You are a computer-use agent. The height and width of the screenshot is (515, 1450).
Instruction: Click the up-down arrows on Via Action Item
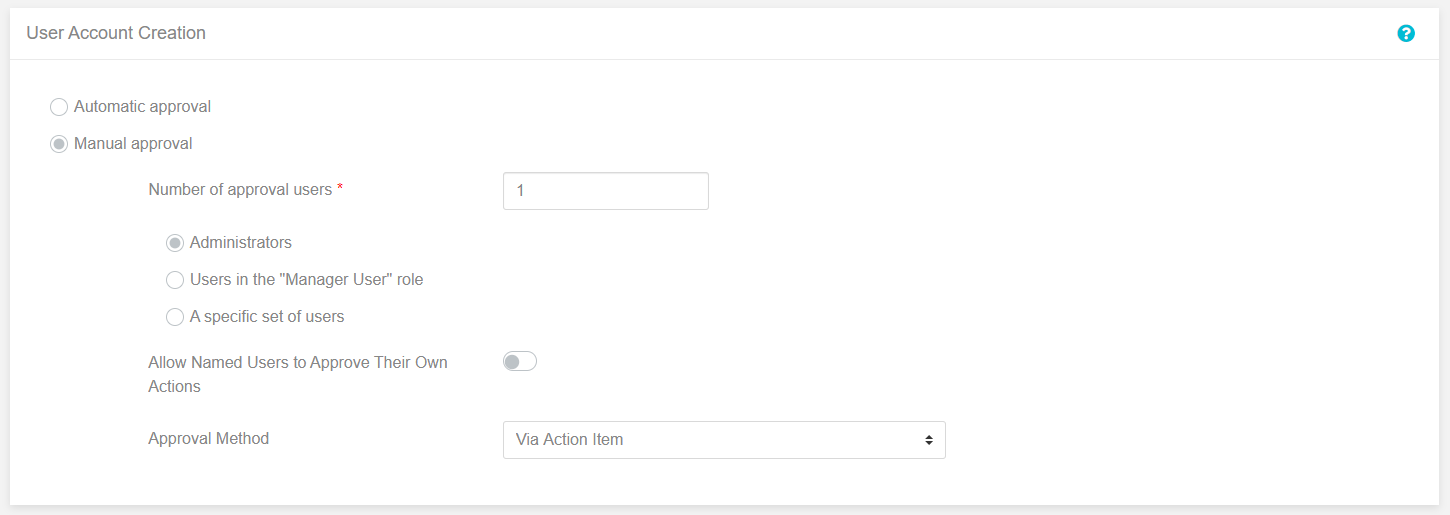click(929, 440)
